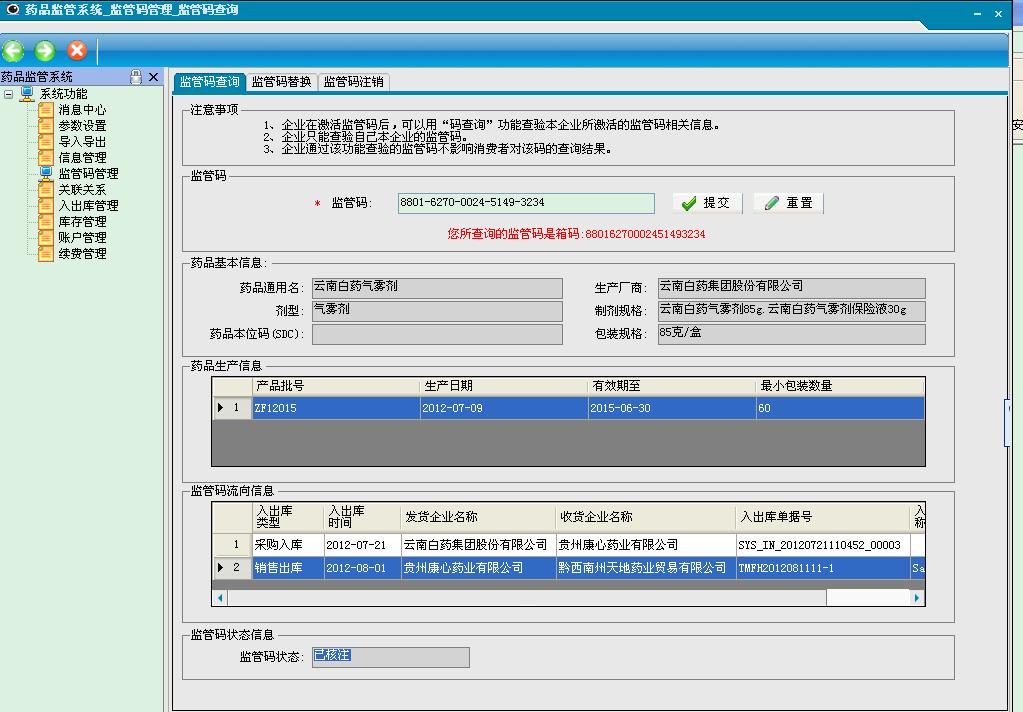Switch to the 监管码查询 tab
Screen dimensions: 1023x712
coord(209,82)
